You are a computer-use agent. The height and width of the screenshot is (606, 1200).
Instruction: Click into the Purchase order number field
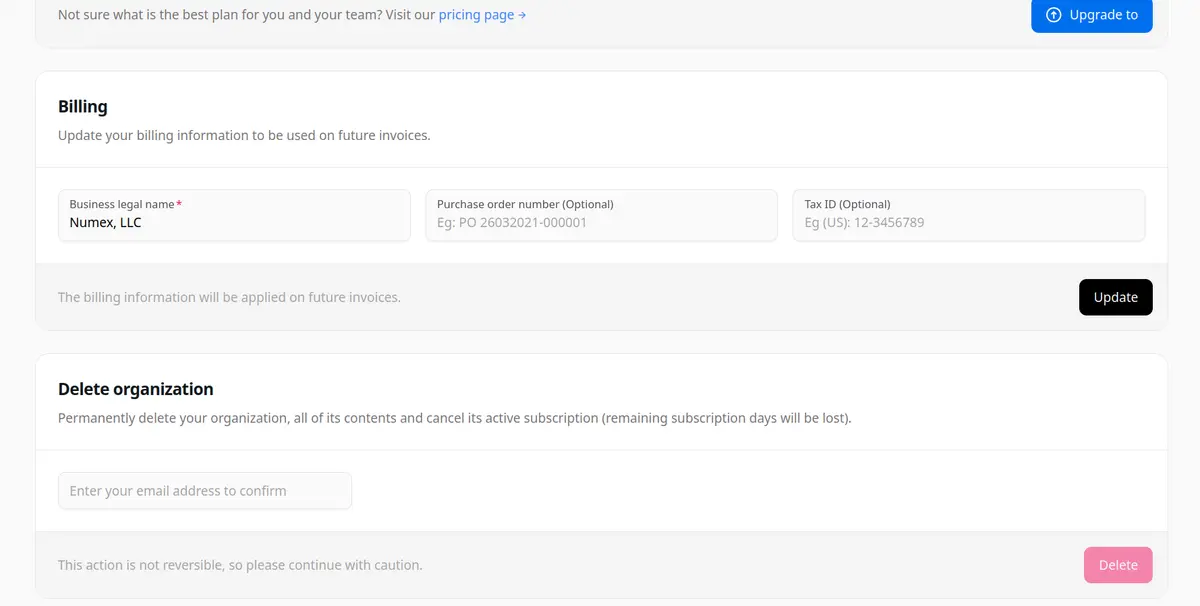point(601,223)
